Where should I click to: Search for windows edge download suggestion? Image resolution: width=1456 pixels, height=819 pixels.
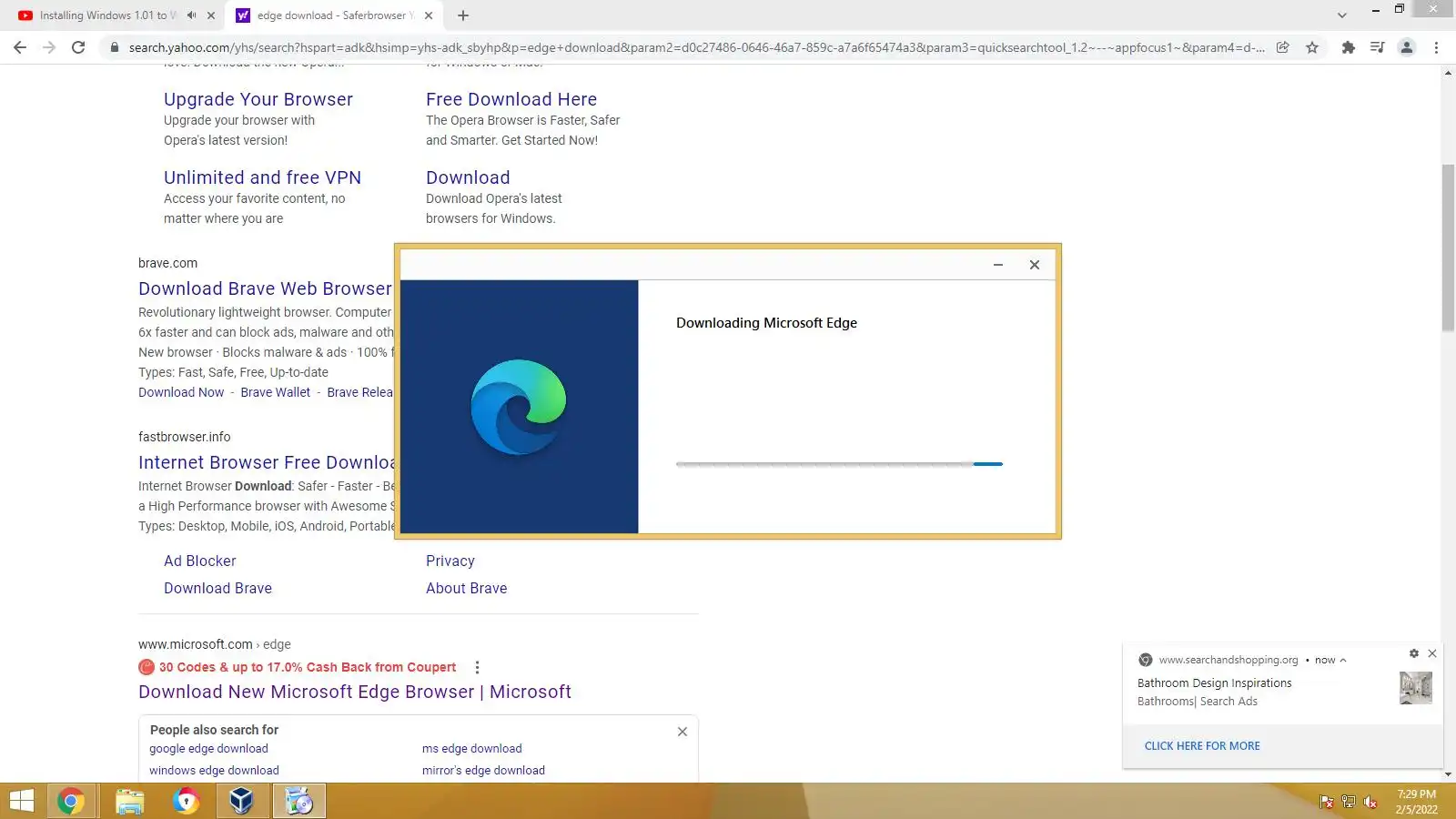pyautogui.click(x=214, y=771)
